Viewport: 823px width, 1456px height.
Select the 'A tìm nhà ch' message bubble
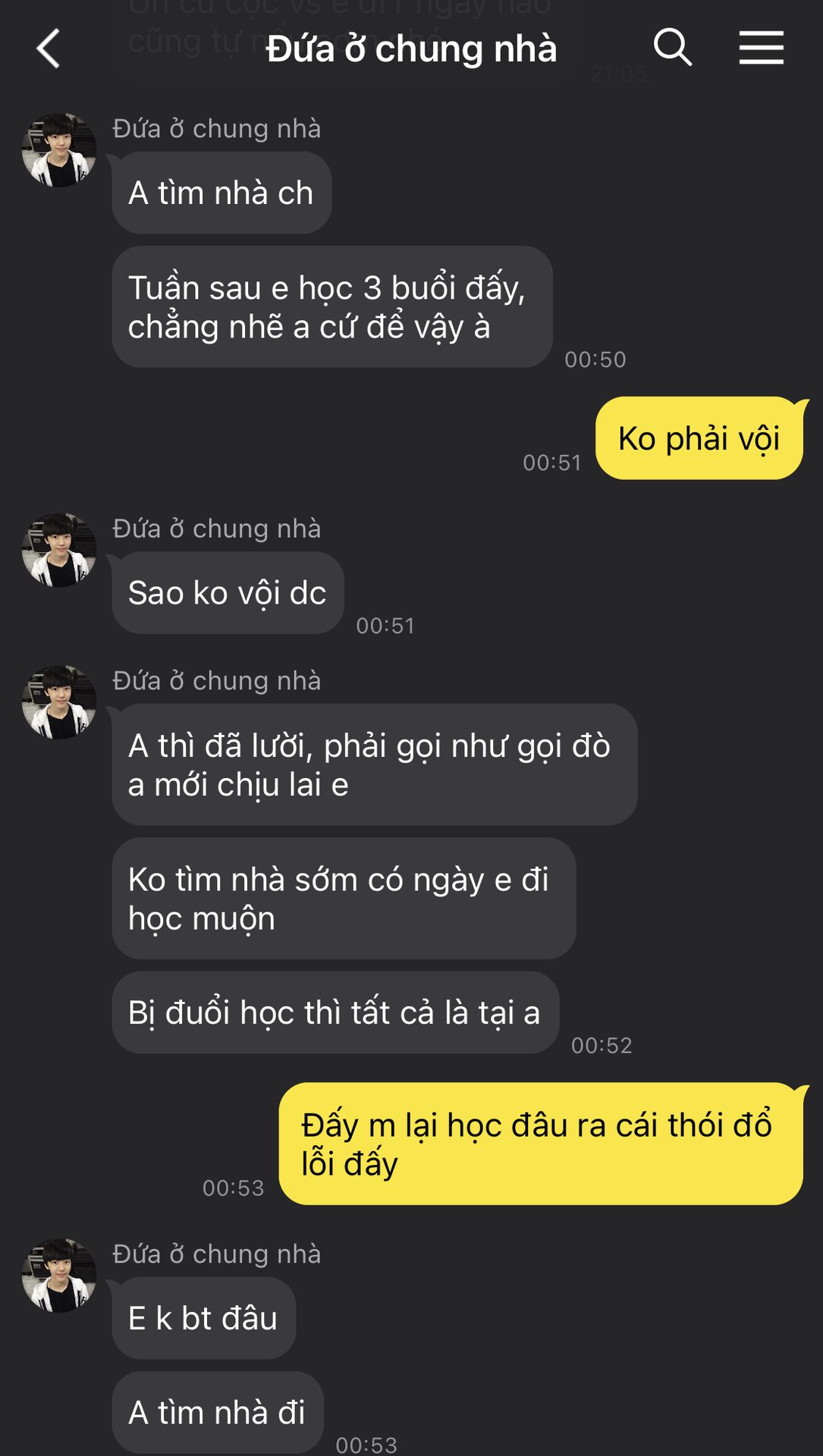tap(221, 193)
